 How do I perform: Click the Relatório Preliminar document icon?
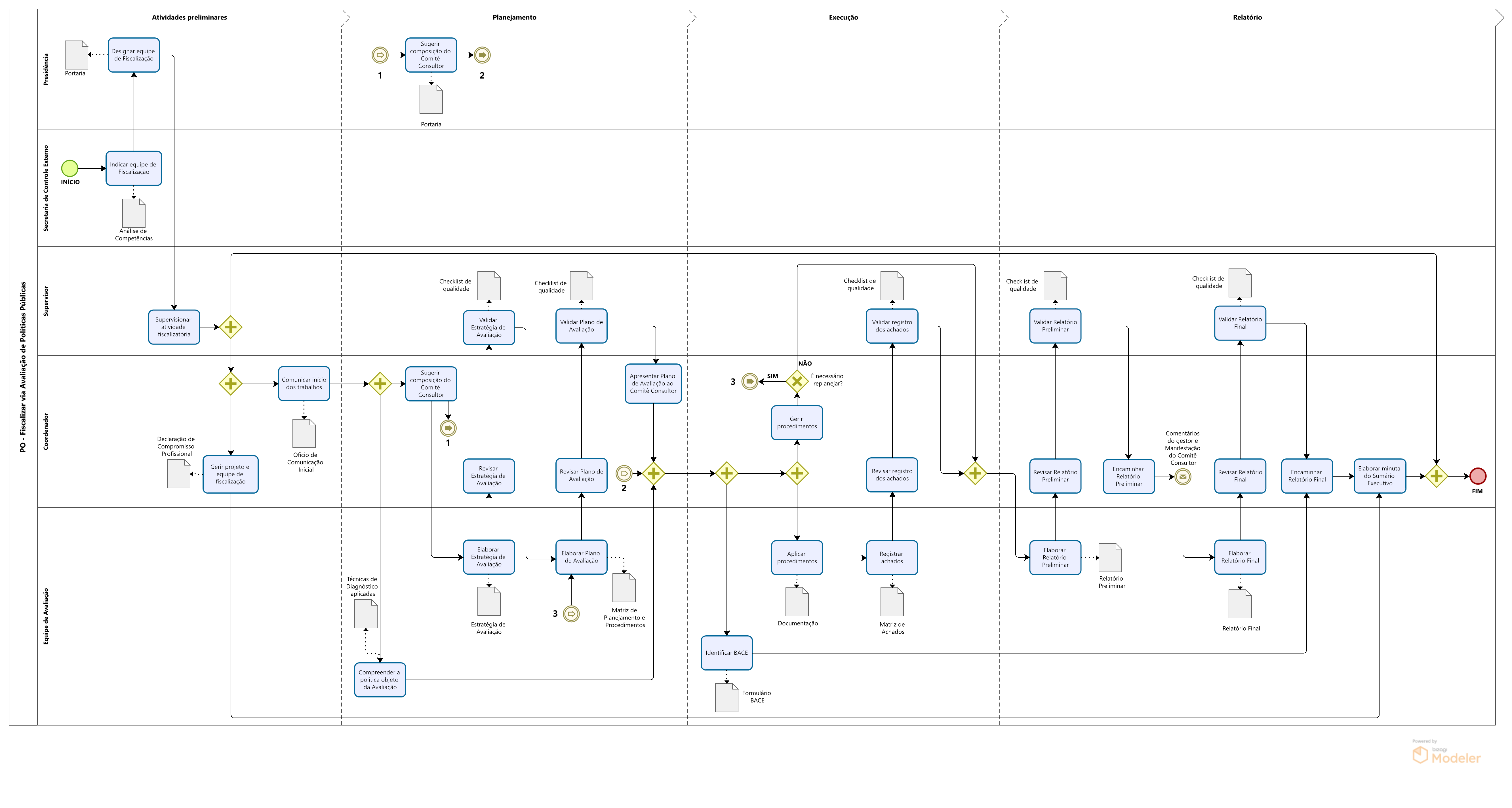[1110, 557]
